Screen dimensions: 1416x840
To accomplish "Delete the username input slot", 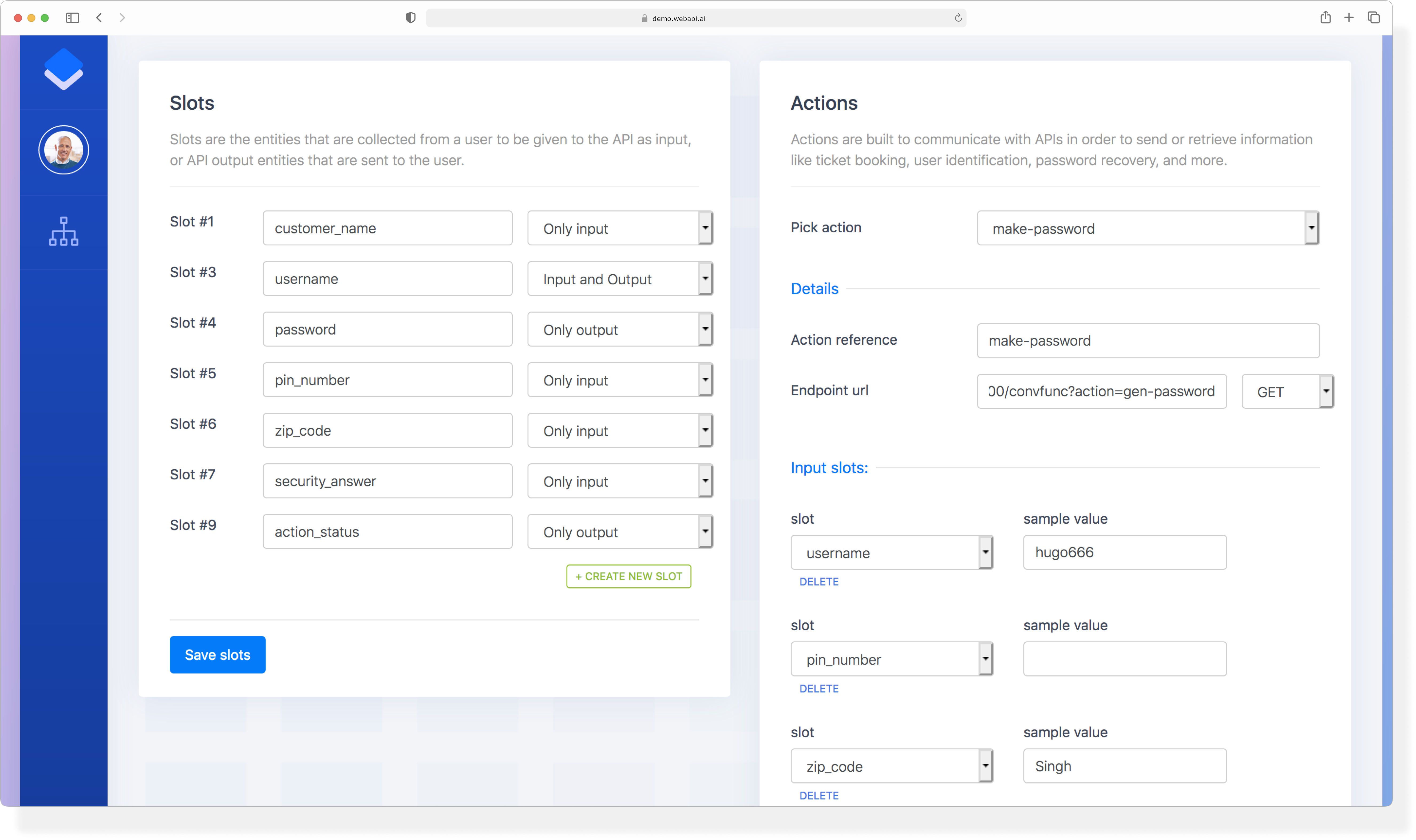I will point(819,581).
